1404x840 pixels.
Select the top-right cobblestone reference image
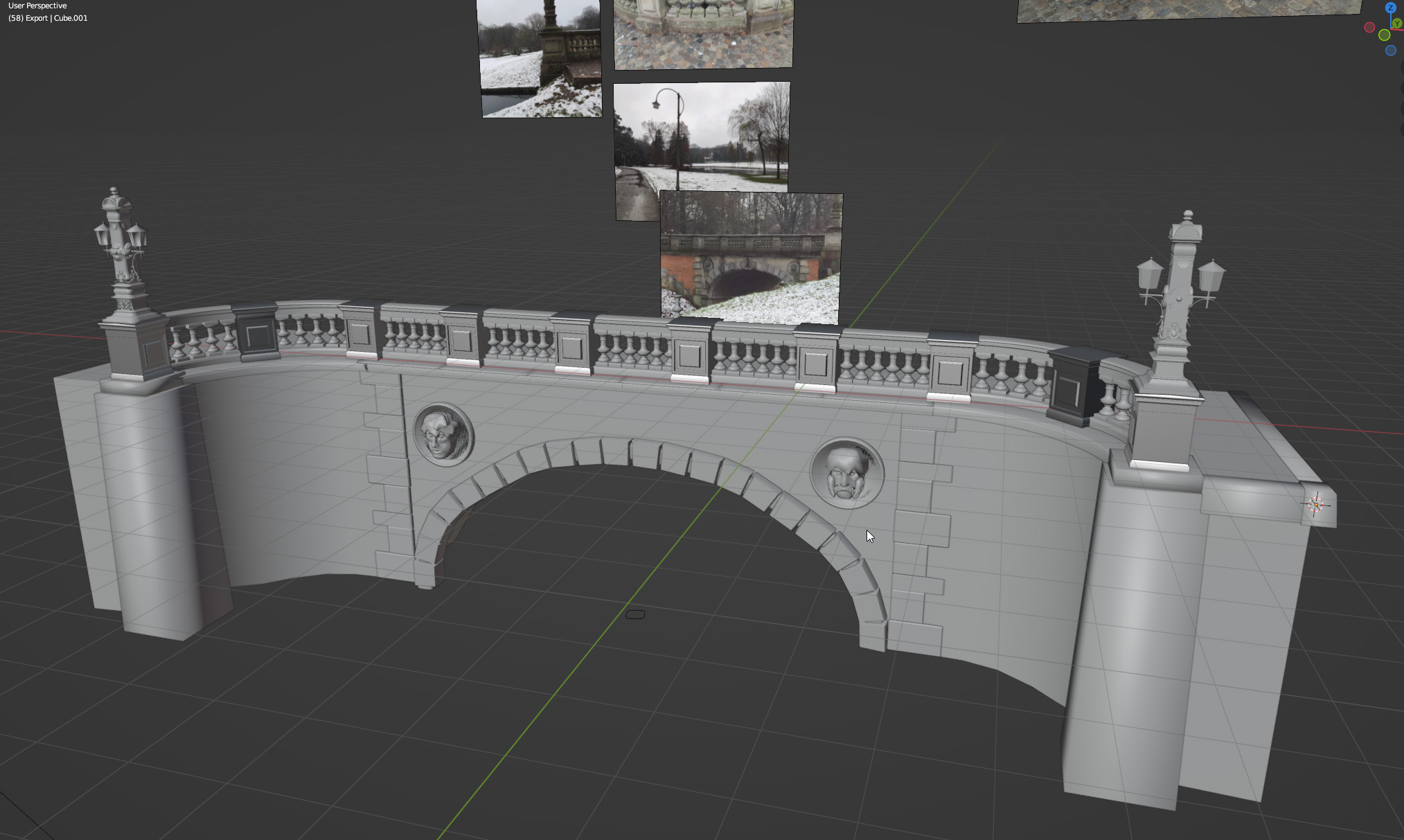(x=1188, y=10)
